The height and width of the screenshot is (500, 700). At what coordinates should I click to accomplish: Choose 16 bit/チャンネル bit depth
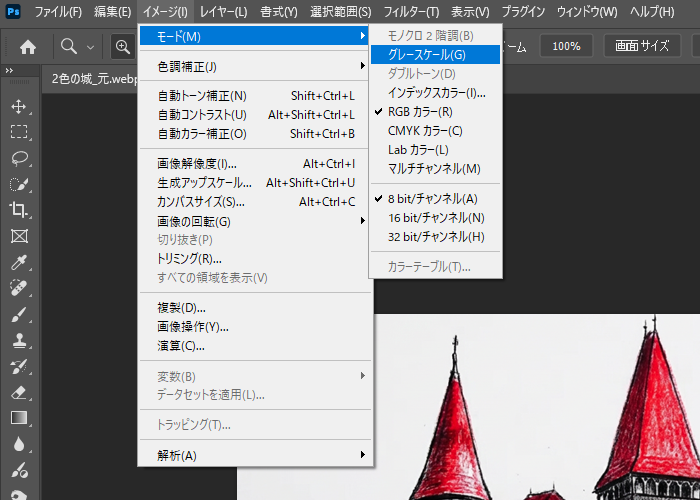(x=436, y=217)
